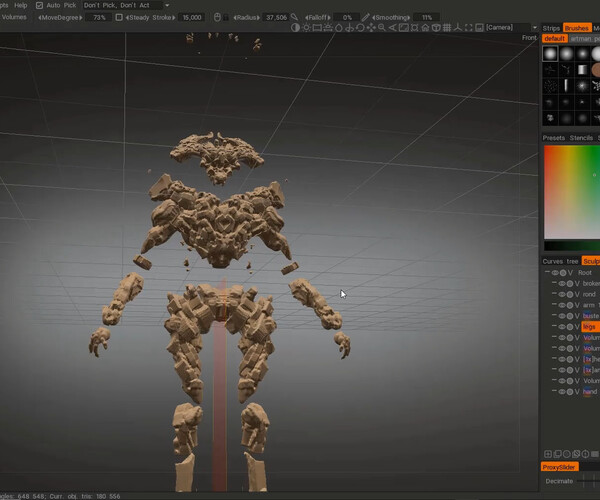Pick a color in the gradient picker
600x500 pixels.
[x=572, y=192]
